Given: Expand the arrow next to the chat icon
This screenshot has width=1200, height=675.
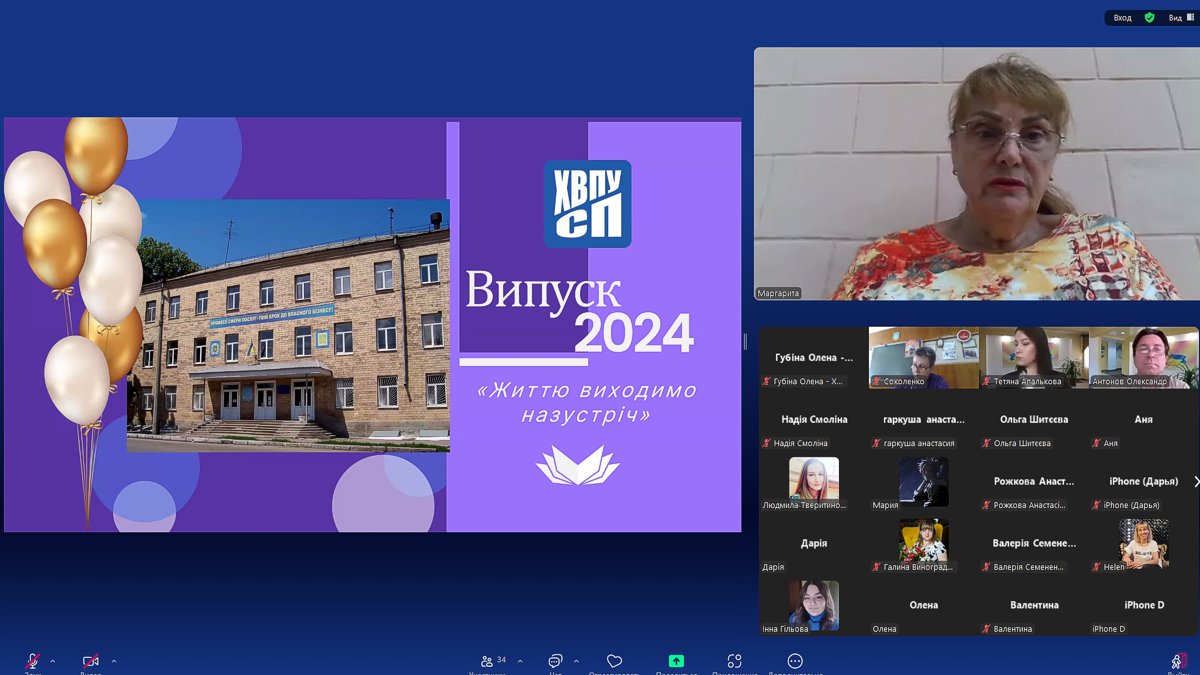Looking at the screenshot, I should click(x=576, y=661).
